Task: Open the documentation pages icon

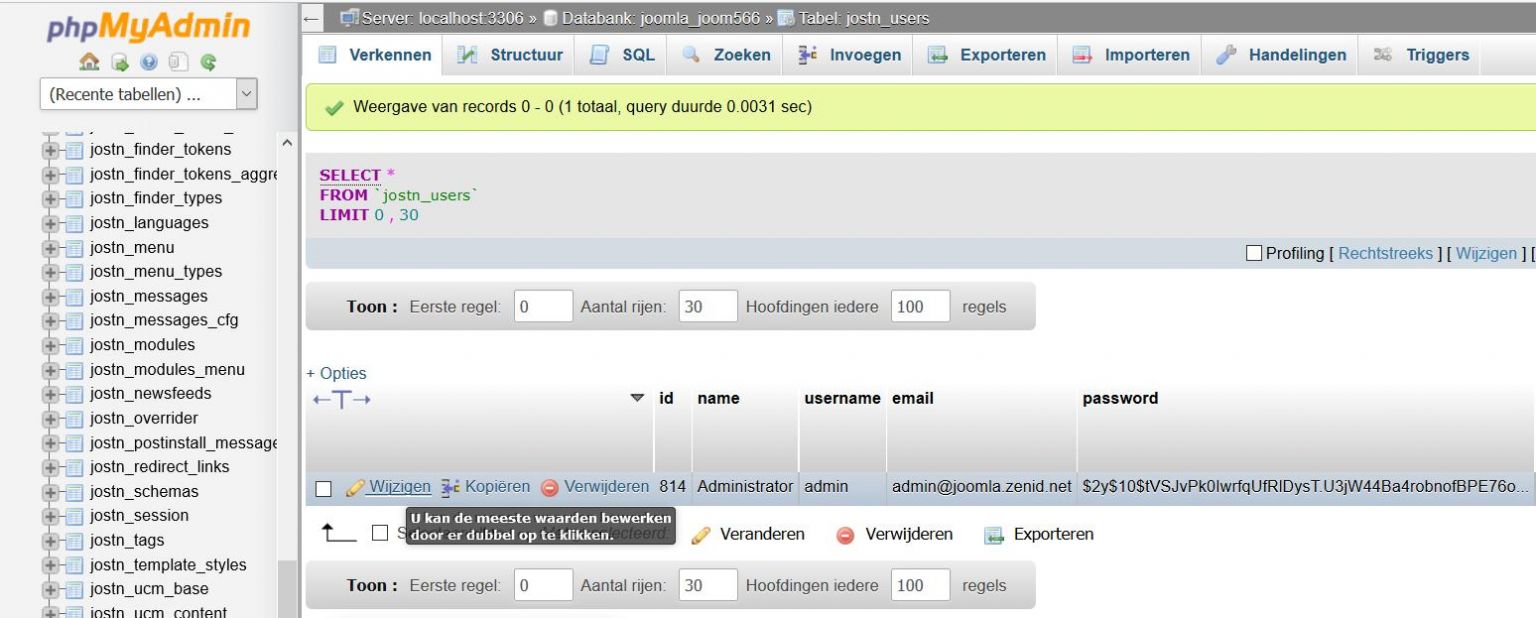Action: [x=178, y=62]
